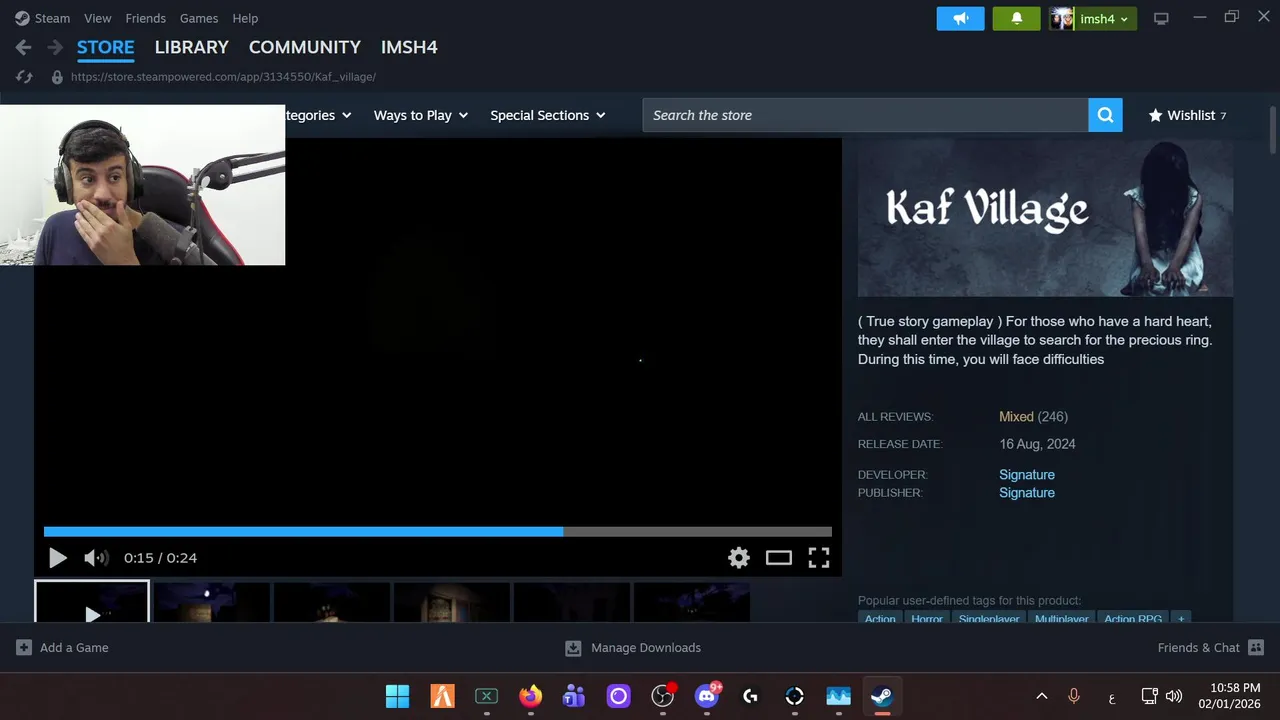Click the Steam icon in the taskbar

click(882, 696)
